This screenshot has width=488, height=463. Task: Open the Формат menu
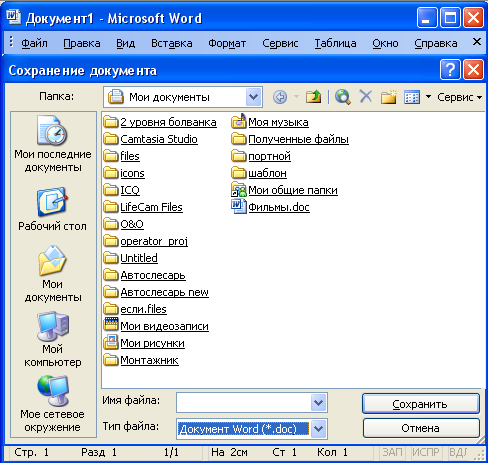coord(227,43)
